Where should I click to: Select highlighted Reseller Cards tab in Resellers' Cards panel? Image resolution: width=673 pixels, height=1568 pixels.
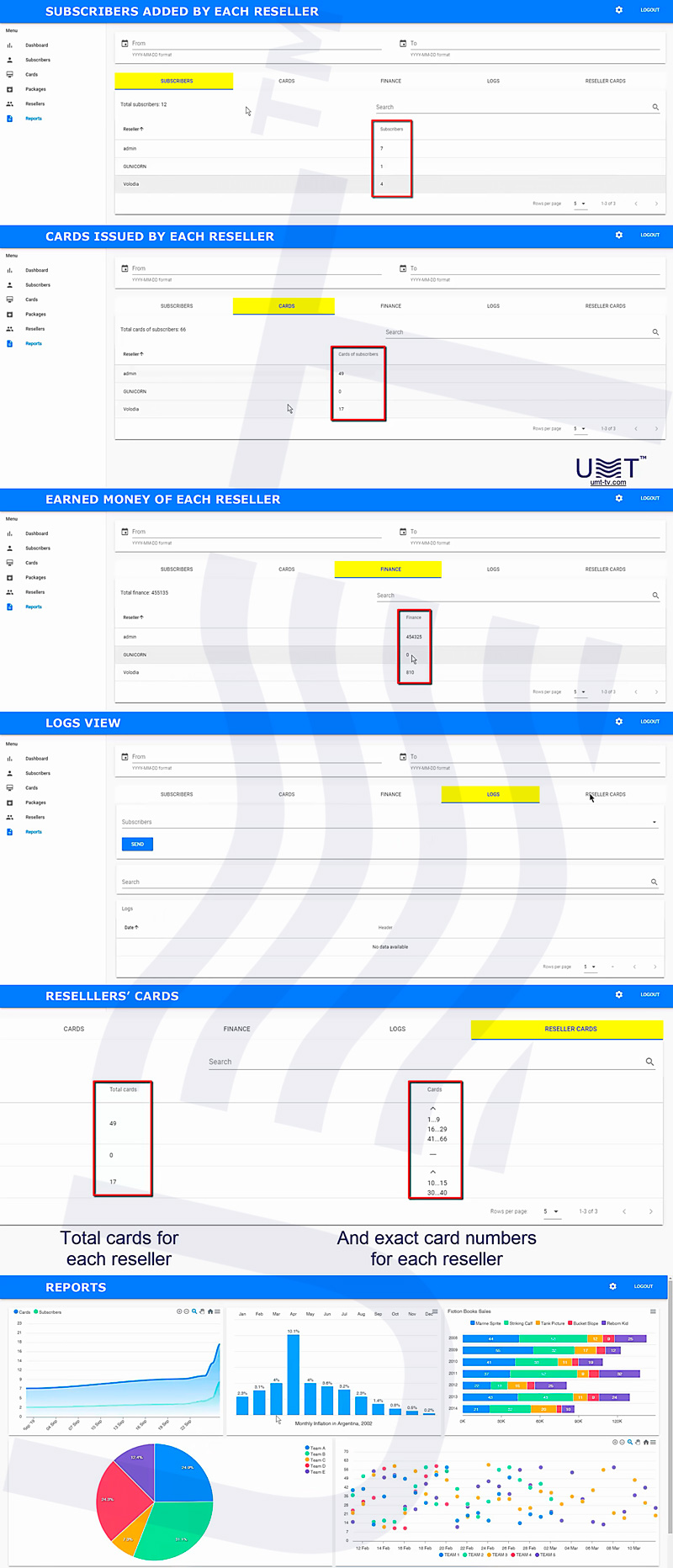pyautogui.click(x=567, y=1029)
